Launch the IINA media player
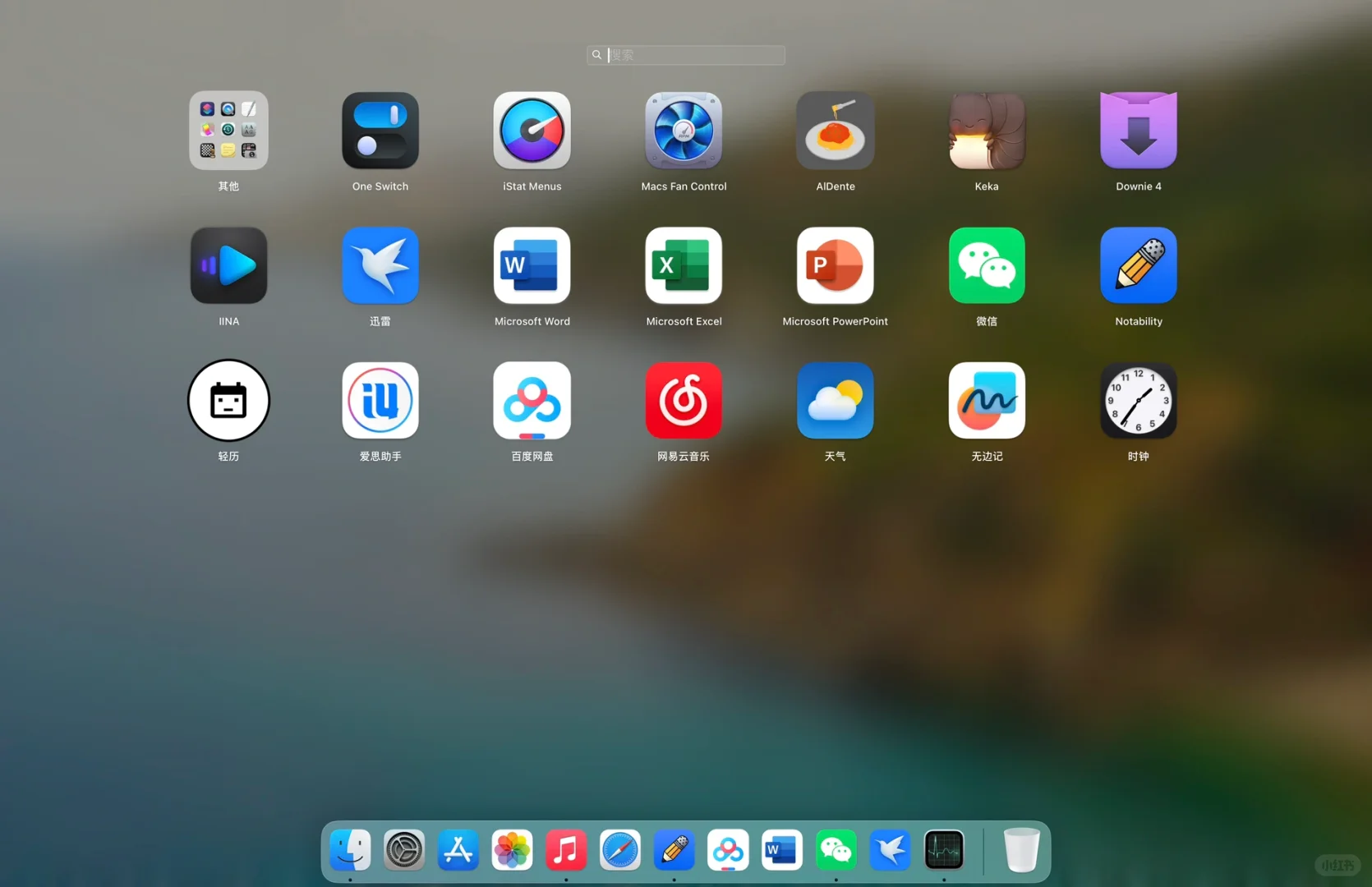1372x887 pixels. [228, 265]
